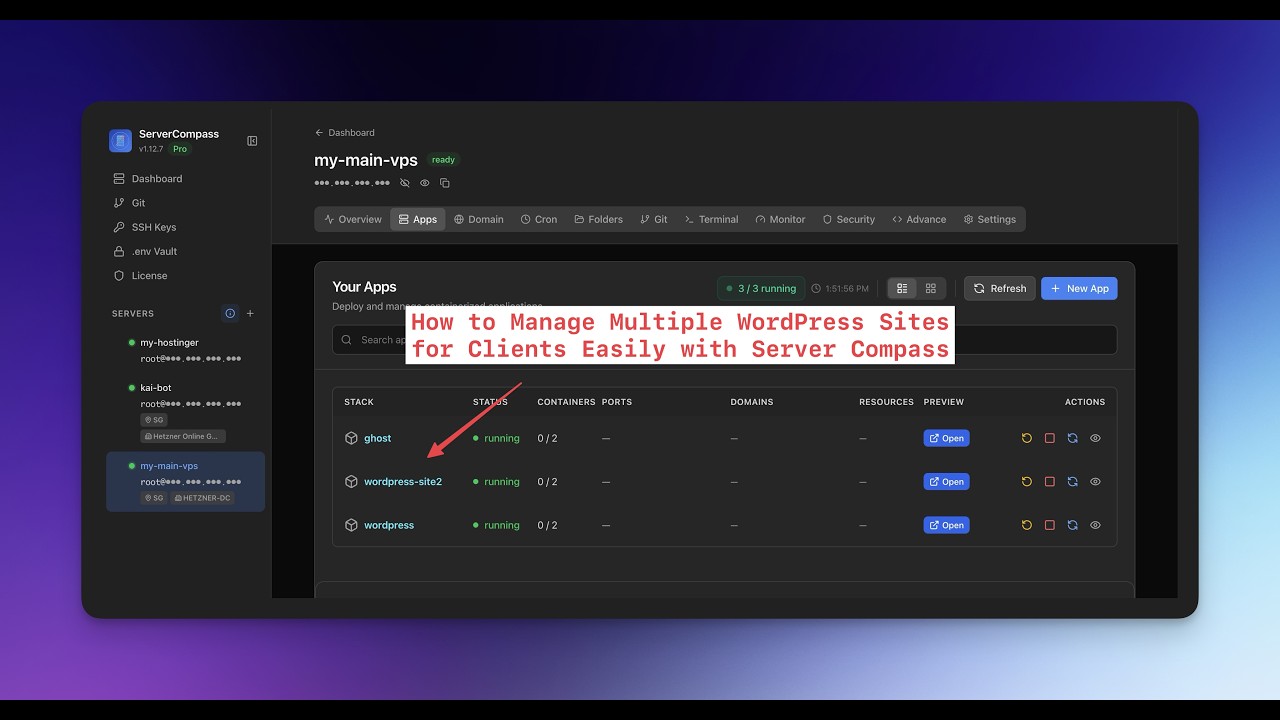Switch to the Overview tab
The height and width of the screenshot is (720, 1280).
353,219
